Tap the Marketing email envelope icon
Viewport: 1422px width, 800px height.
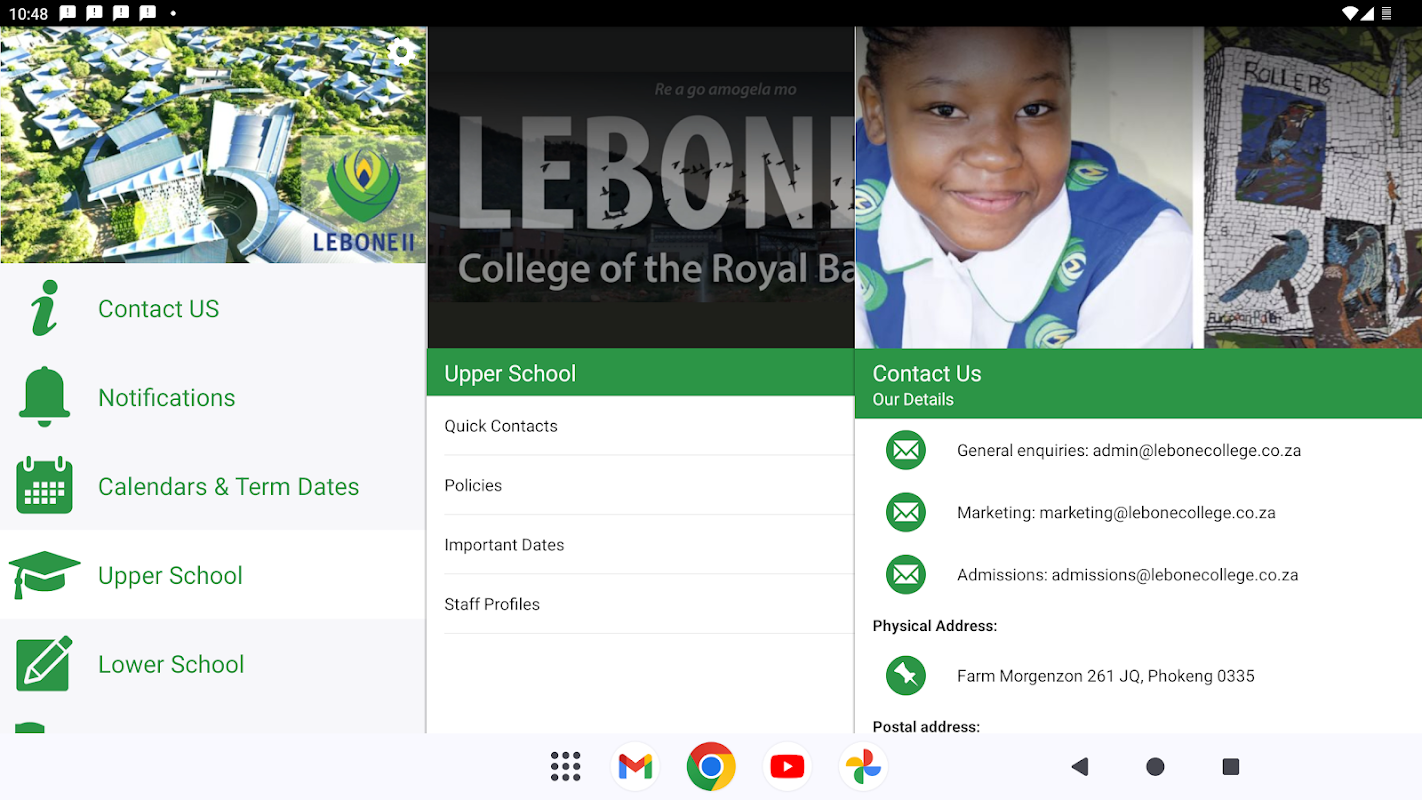click(x=906, y=513)
